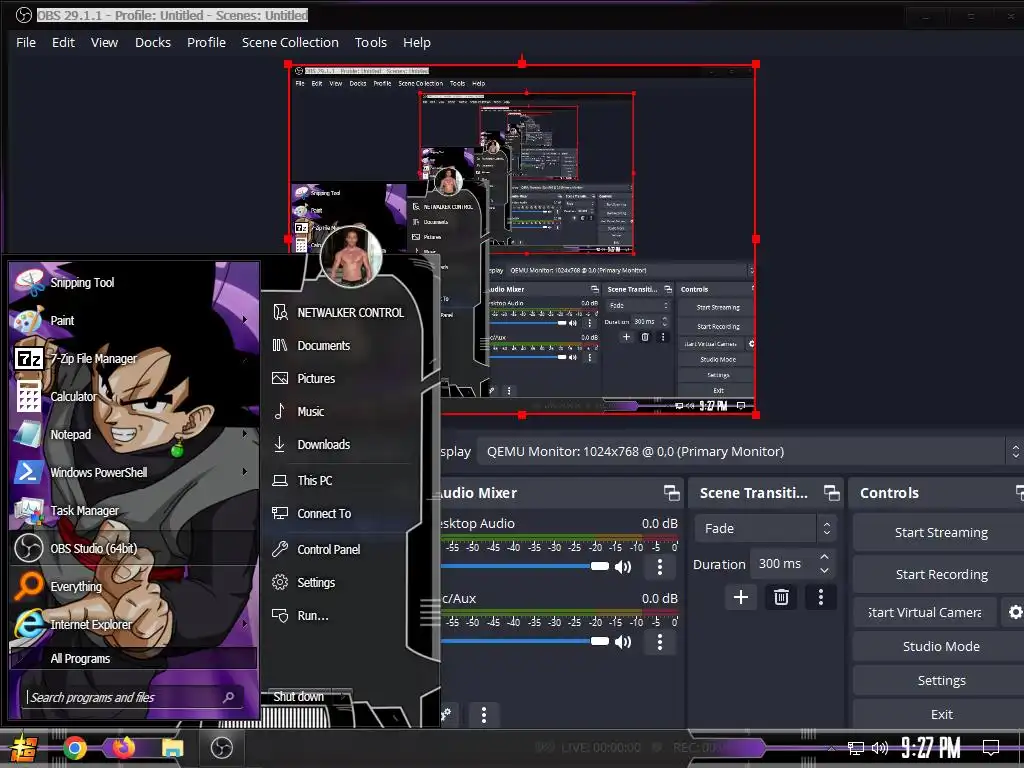Delete transition with trash icon
The image size is (1024, 768).
click(781, 597)
